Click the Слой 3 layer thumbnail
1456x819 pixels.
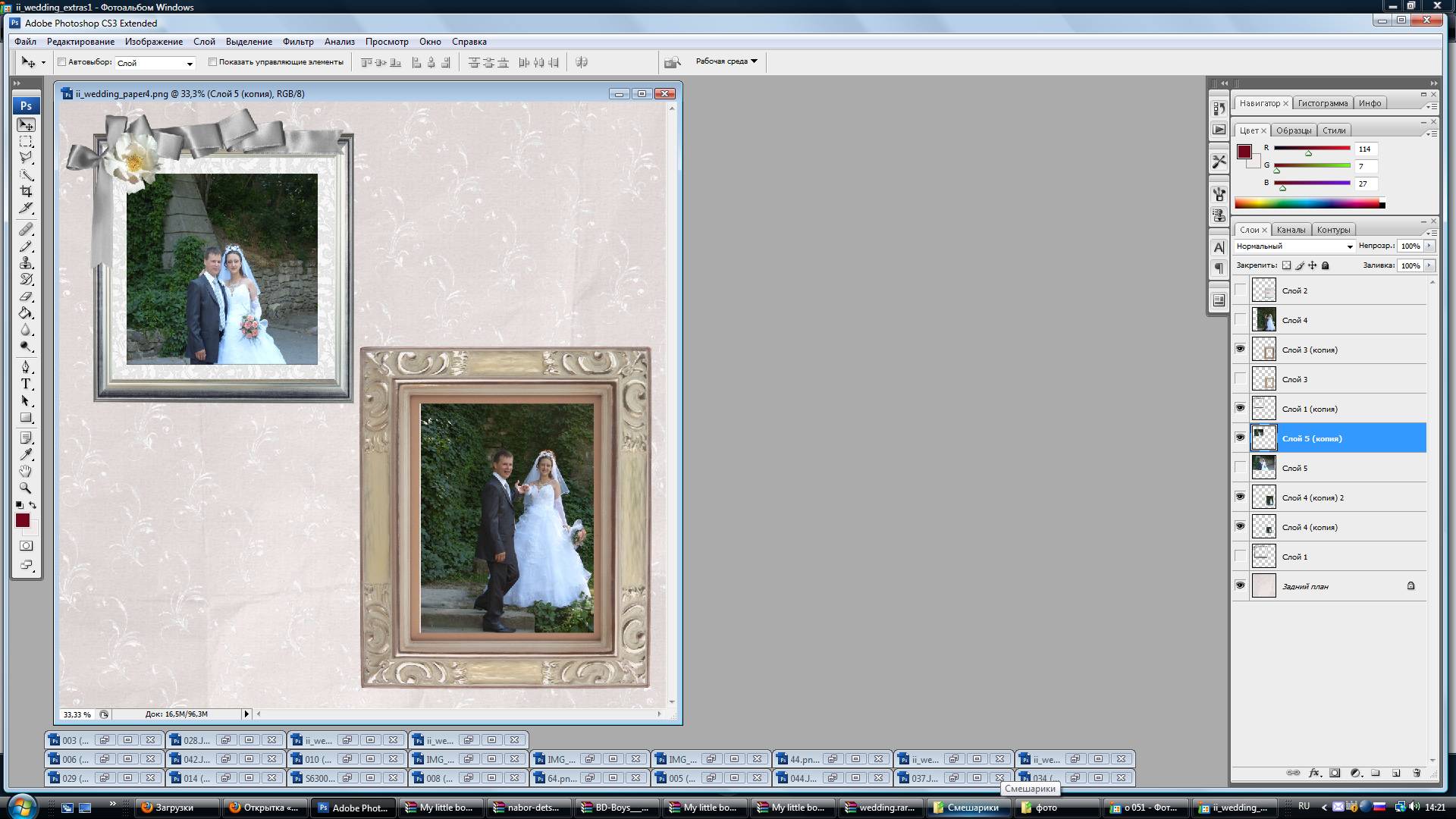[x=1263, y=379]
